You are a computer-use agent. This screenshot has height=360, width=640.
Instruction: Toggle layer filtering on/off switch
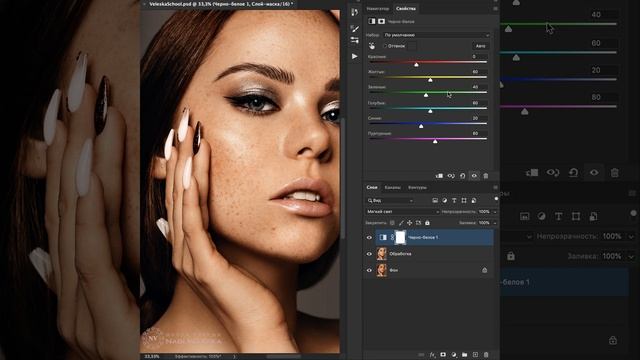(496, 199)
